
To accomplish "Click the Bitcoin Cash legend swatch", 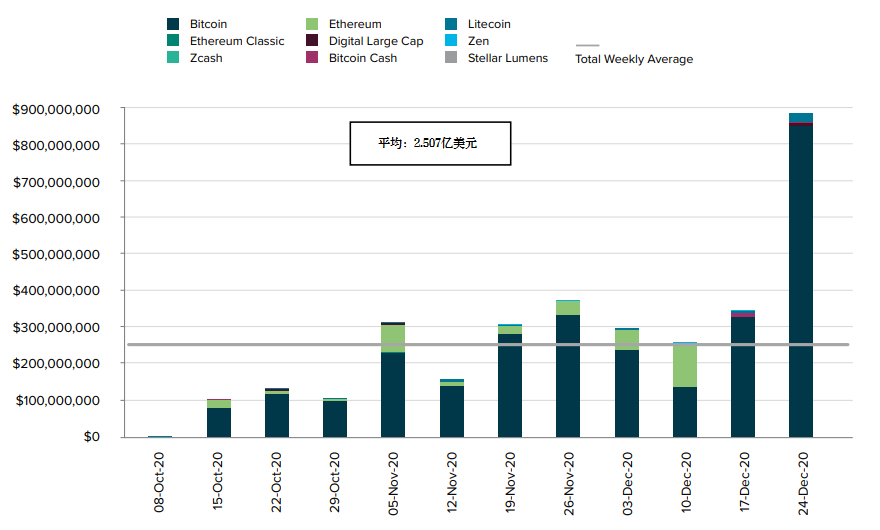I will [x=312, y=57].
